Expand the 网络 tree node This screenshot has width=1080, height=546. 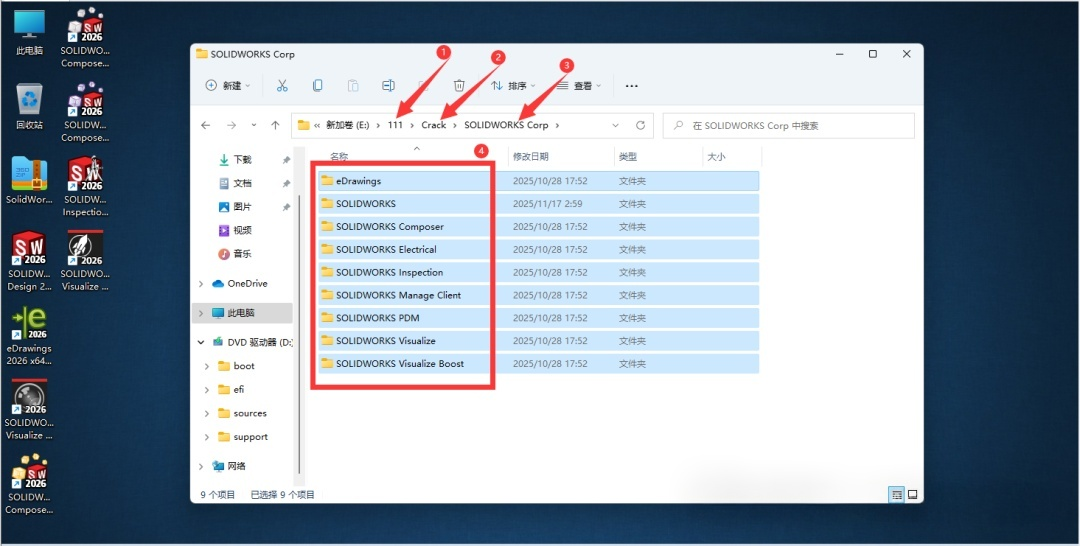[x=201, y=466]
